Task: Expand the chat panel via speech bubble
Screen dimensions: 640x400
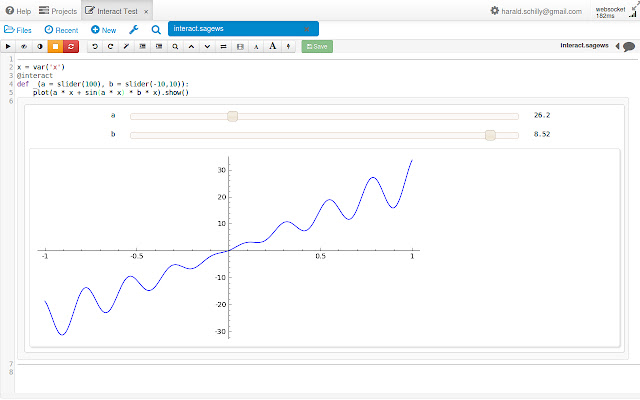Action: 629,47
